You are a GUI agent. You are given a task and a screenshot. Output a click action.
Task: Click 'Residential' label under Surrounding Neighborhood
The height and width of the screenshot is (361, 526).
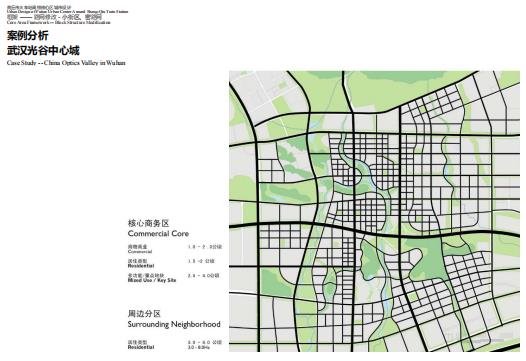(141, 347)
